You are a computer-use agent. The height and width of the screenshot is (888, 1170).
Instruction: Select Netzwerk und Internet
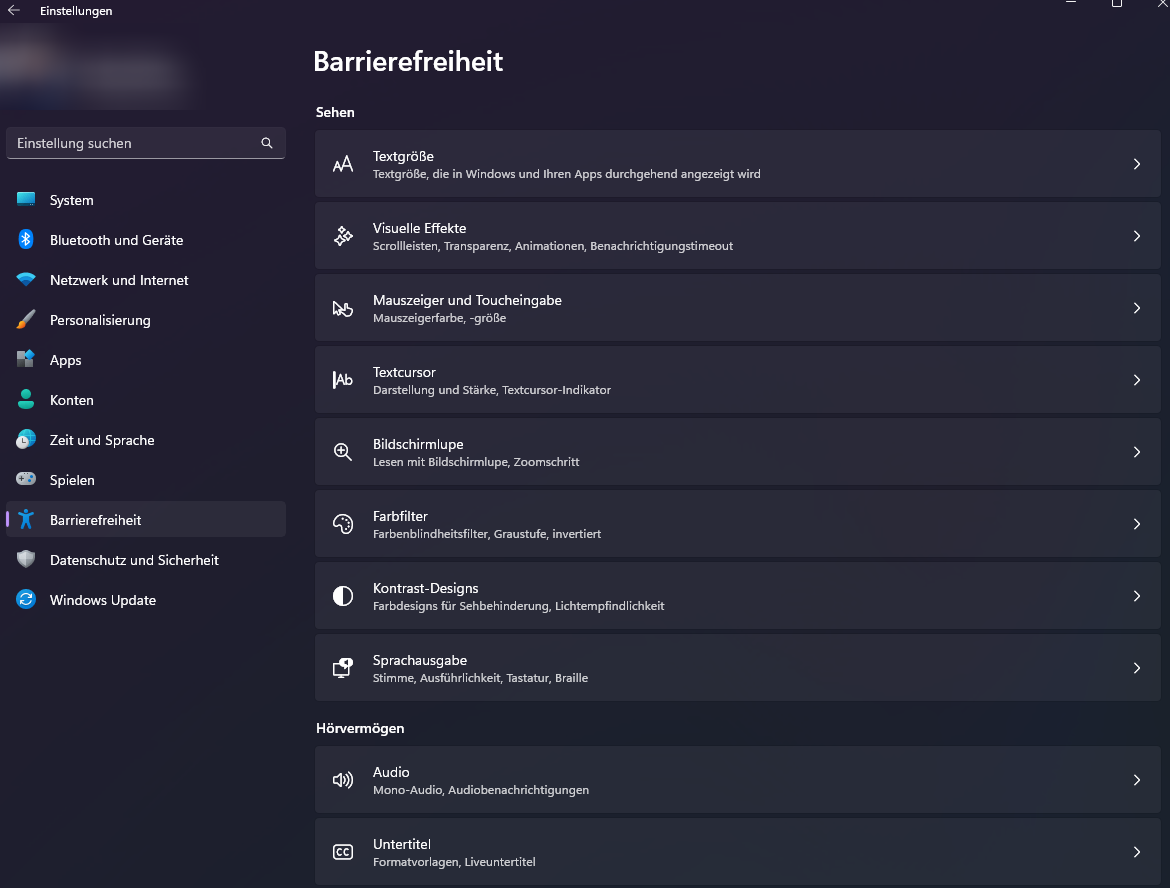tap(119, 280)
